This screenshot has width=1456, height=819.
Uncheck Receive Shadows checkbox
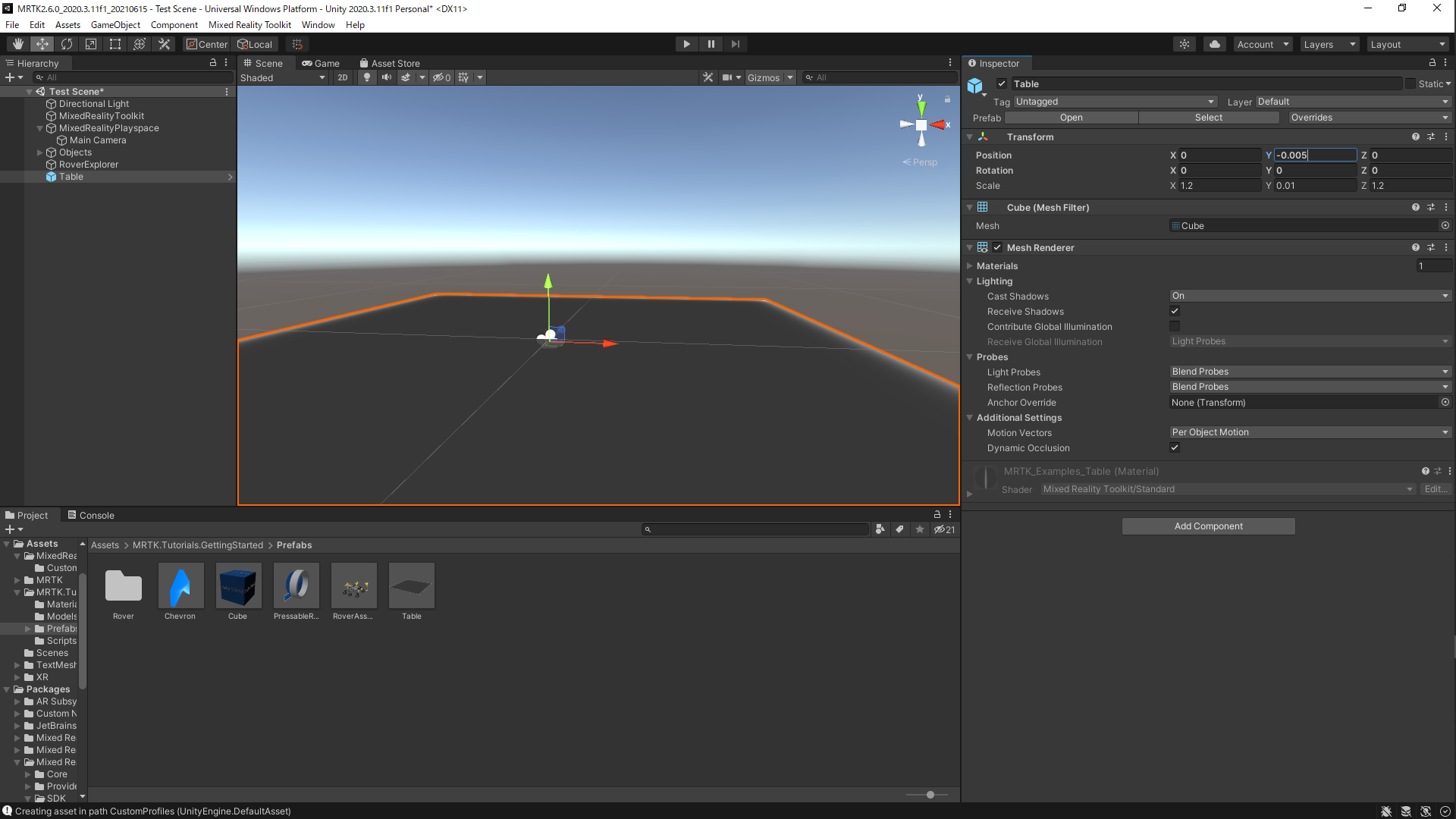1175,311
